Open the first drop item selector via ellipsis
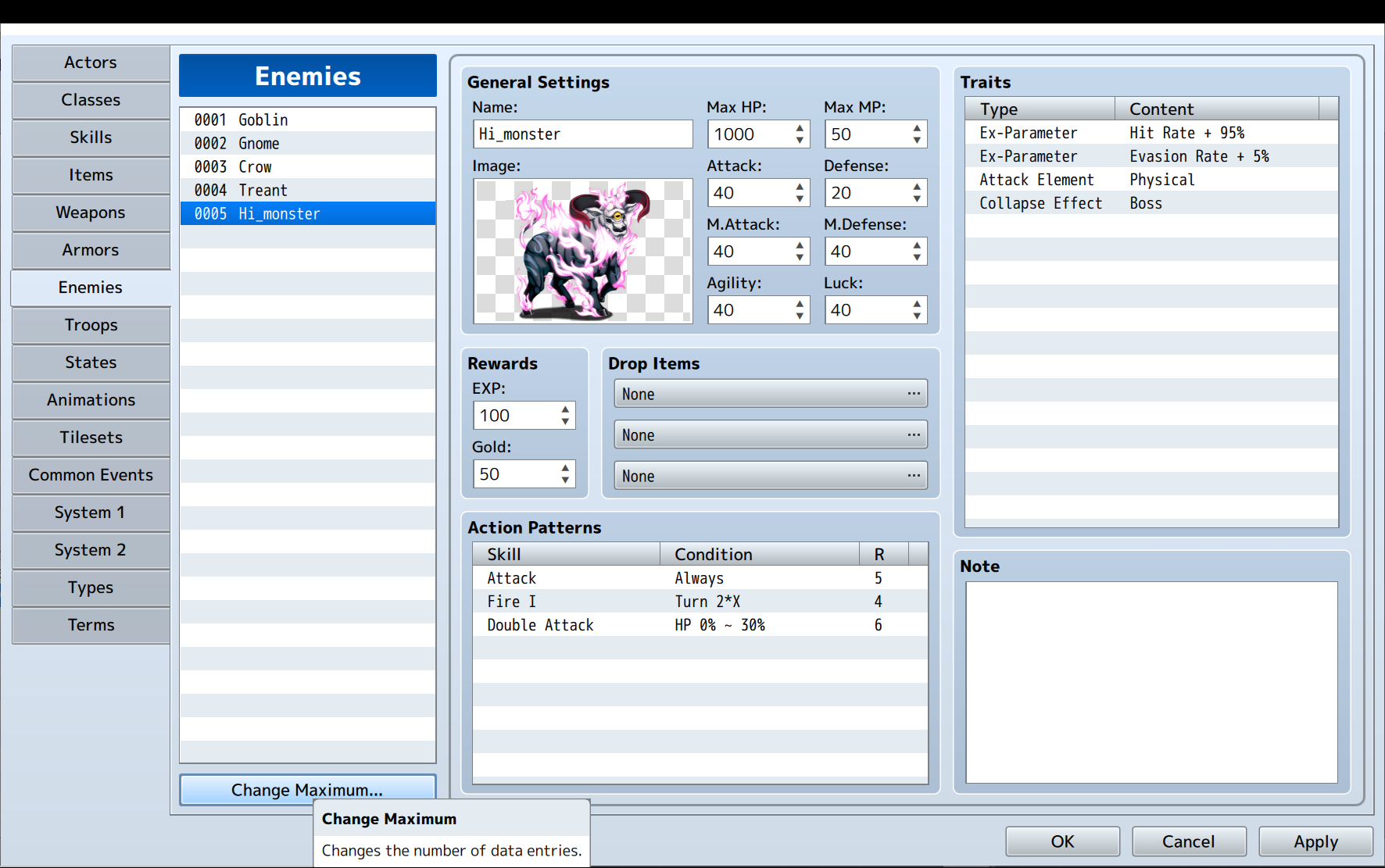This screenshot has width=1385, height=868. 913,393
